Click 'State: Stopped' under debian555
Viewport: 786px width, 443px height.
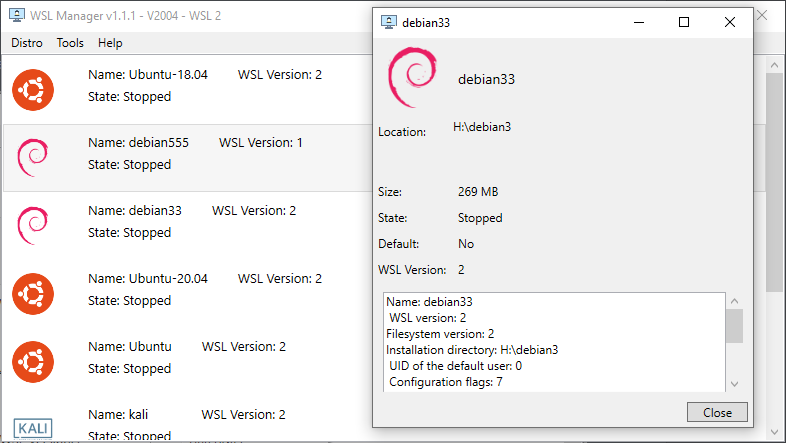pos(129,165)
